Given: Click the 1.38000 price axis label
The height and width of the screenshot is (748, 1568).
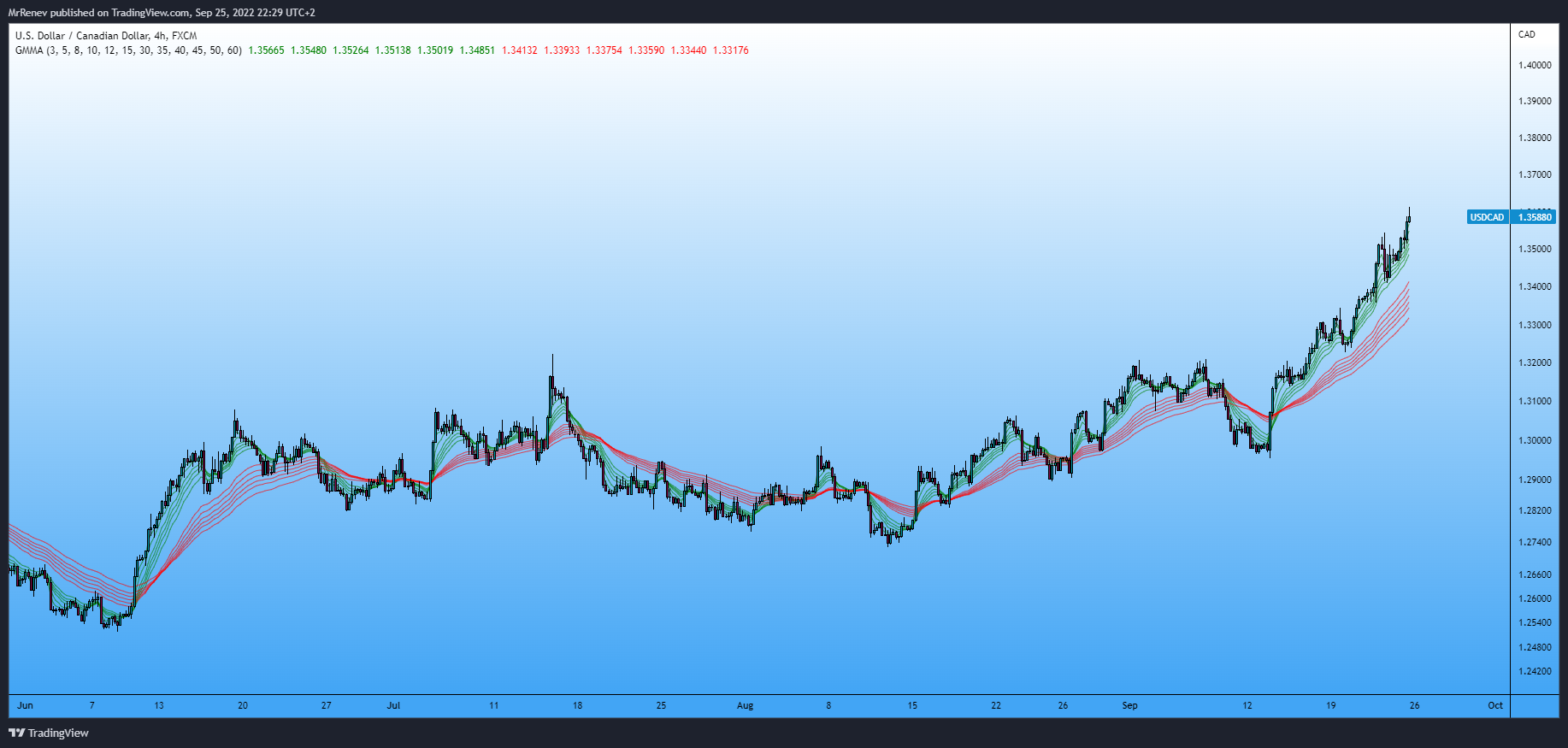Looking at the screenshot, I should click(x=1535, y=138).
